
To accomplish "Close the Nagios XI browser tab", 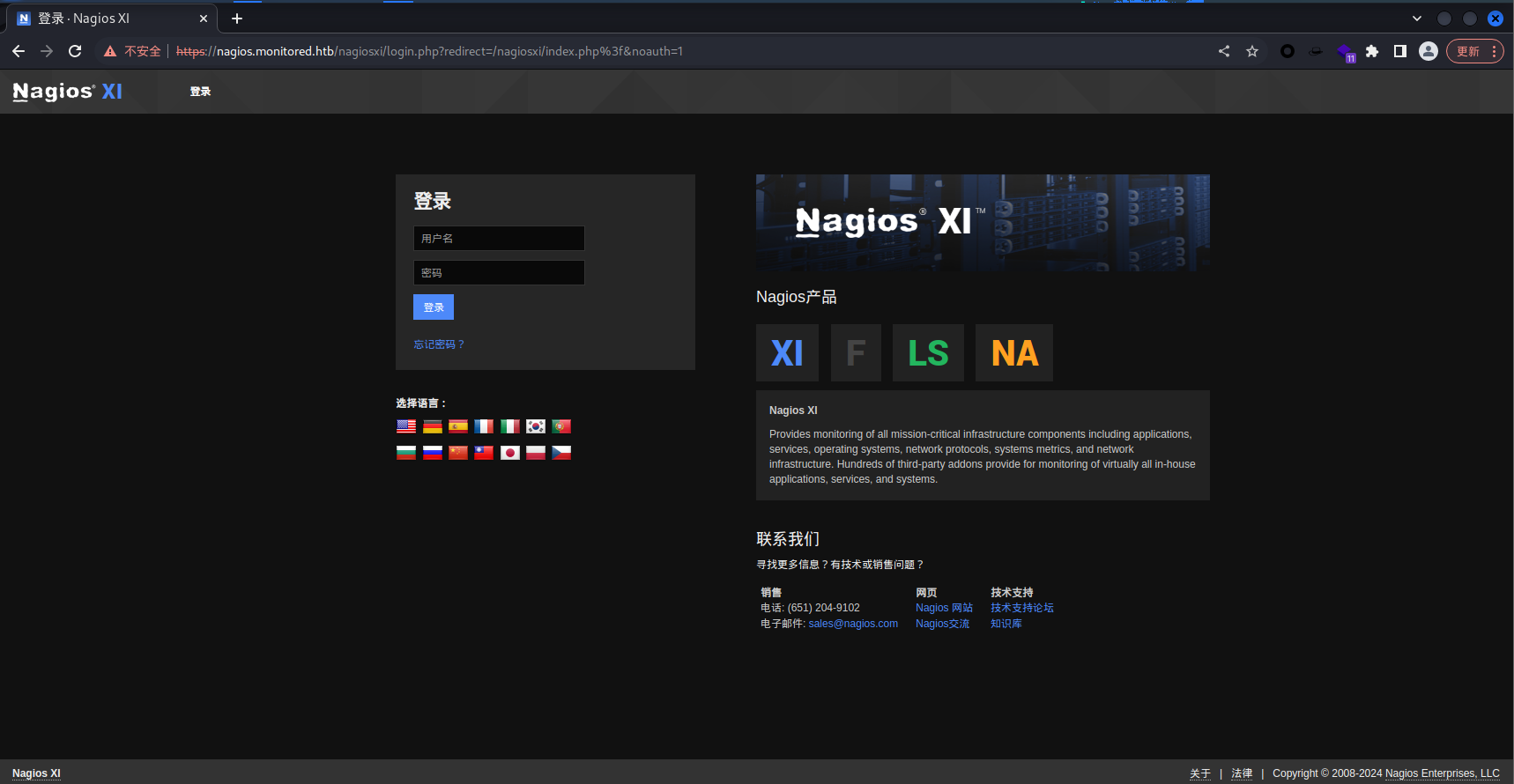I will click(x=204, y=18).
